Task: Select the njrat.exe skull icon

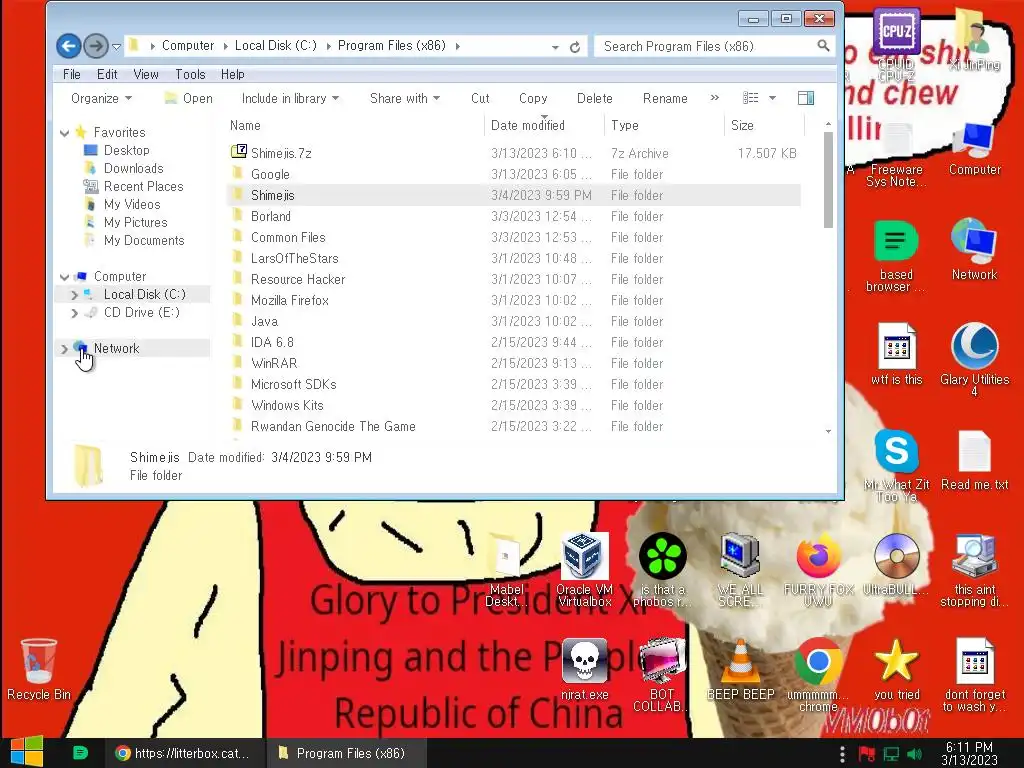Action: tap(584, 669)
